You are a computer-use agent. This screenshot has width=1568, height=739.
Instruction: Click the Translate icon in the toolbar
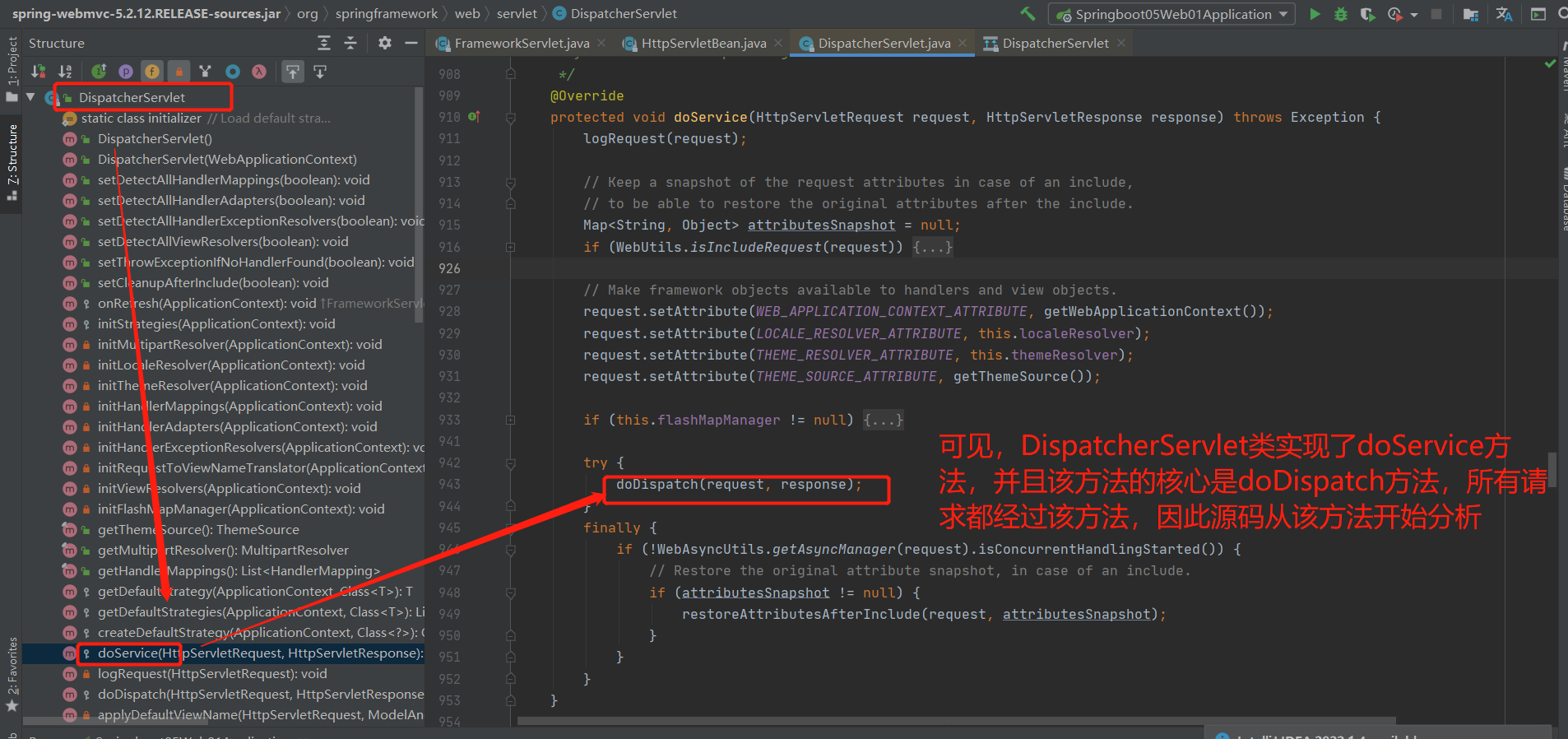(1504, 14)
